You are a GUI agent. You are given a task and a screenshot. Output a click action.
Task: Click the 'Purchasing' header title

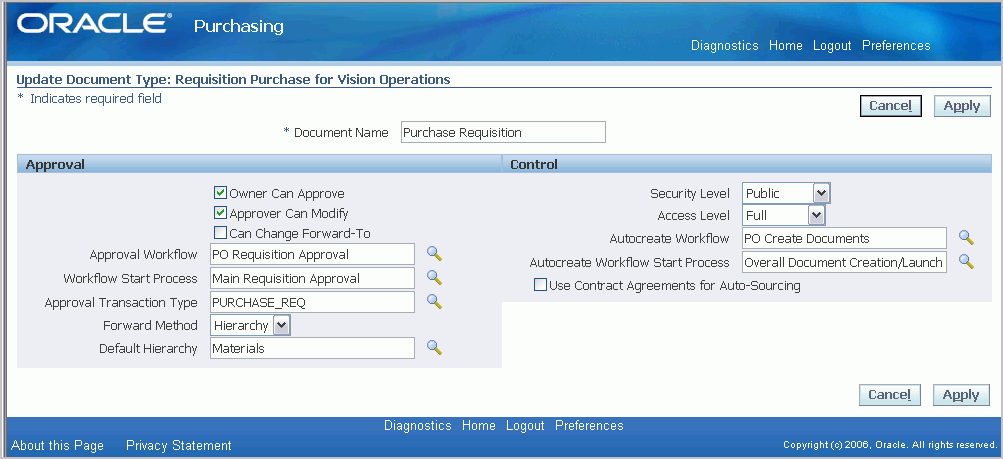[239, 26]
